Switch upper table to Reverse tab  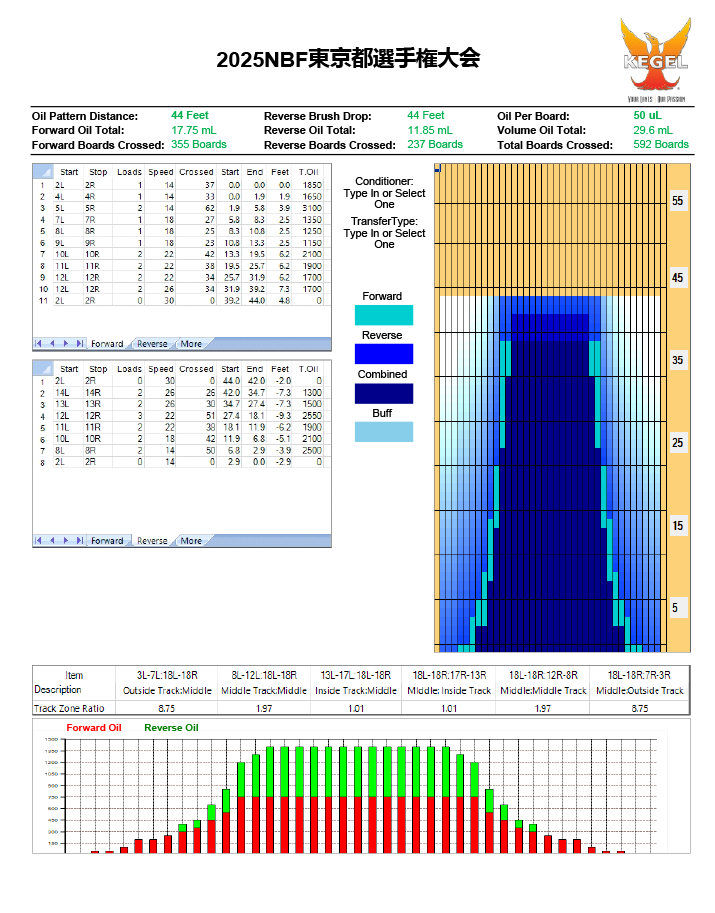[152, 344]
